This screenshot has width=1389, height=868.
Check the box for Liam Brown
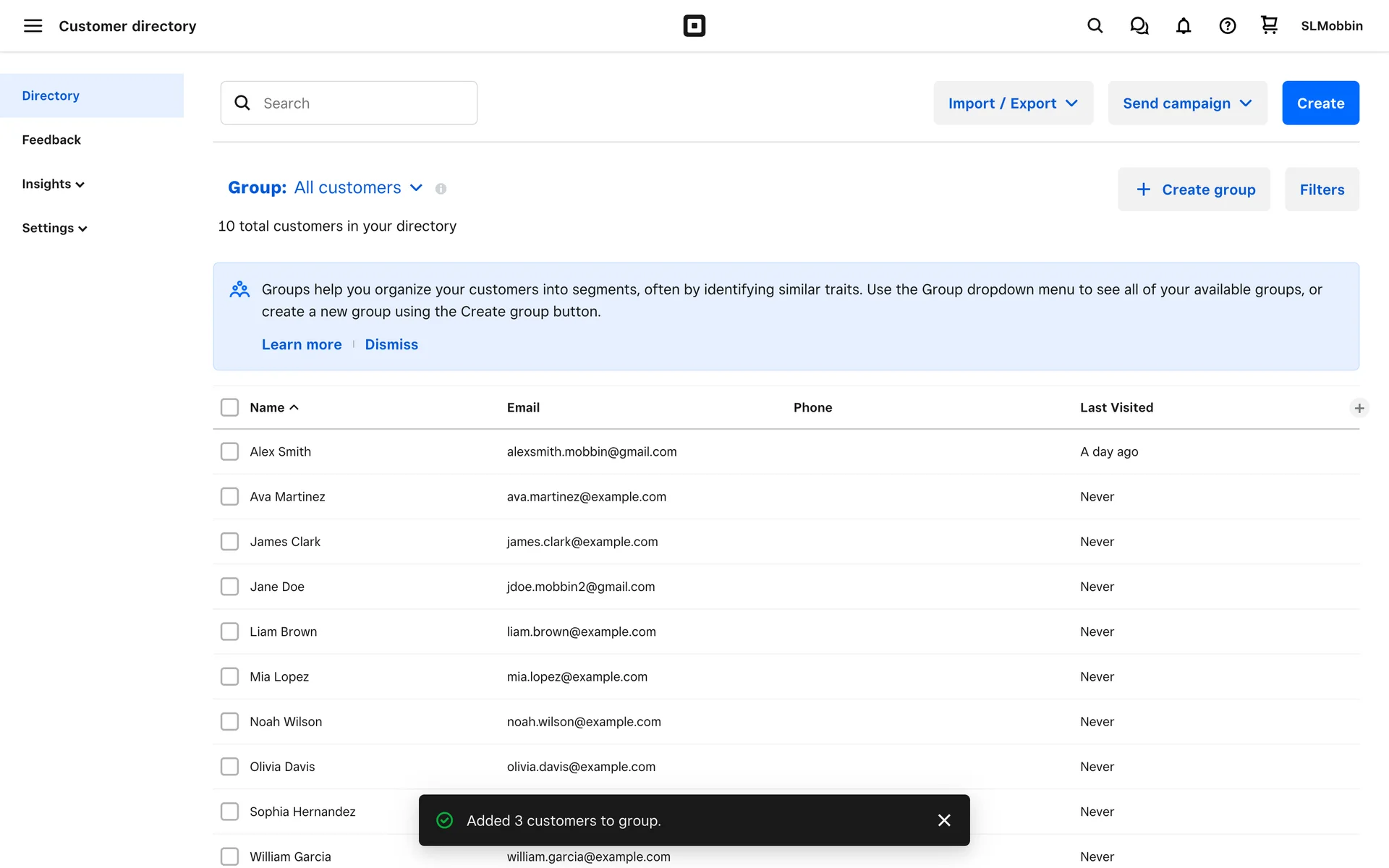(x=229, y=631)
